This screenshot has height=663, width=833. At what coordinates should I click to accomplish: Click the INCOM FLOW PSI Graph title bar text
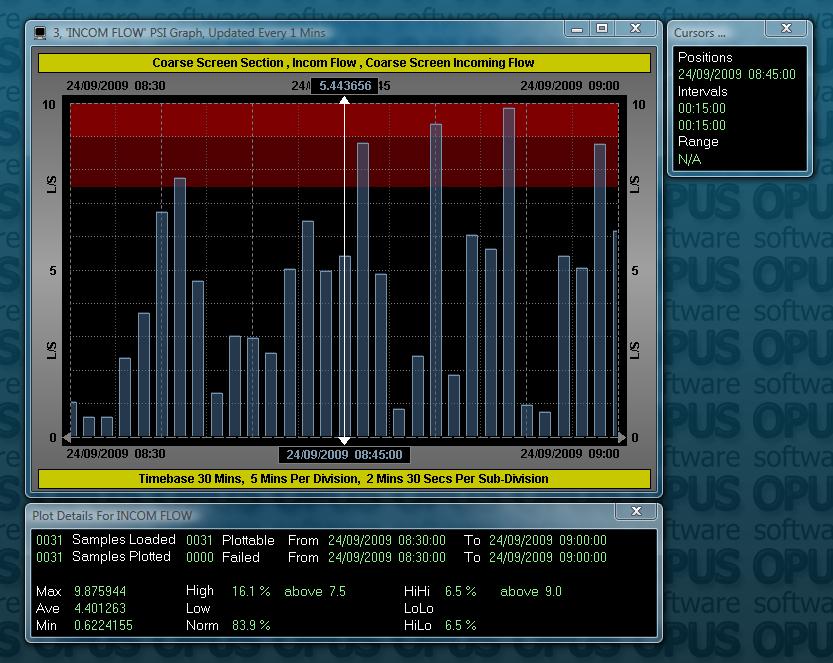189,33
